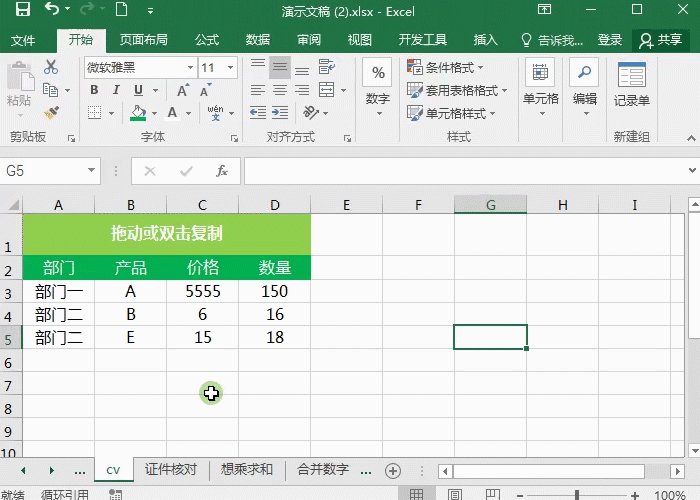Click the text Orientation icon
The image size is (700, 500).
[x=311, y=112]
